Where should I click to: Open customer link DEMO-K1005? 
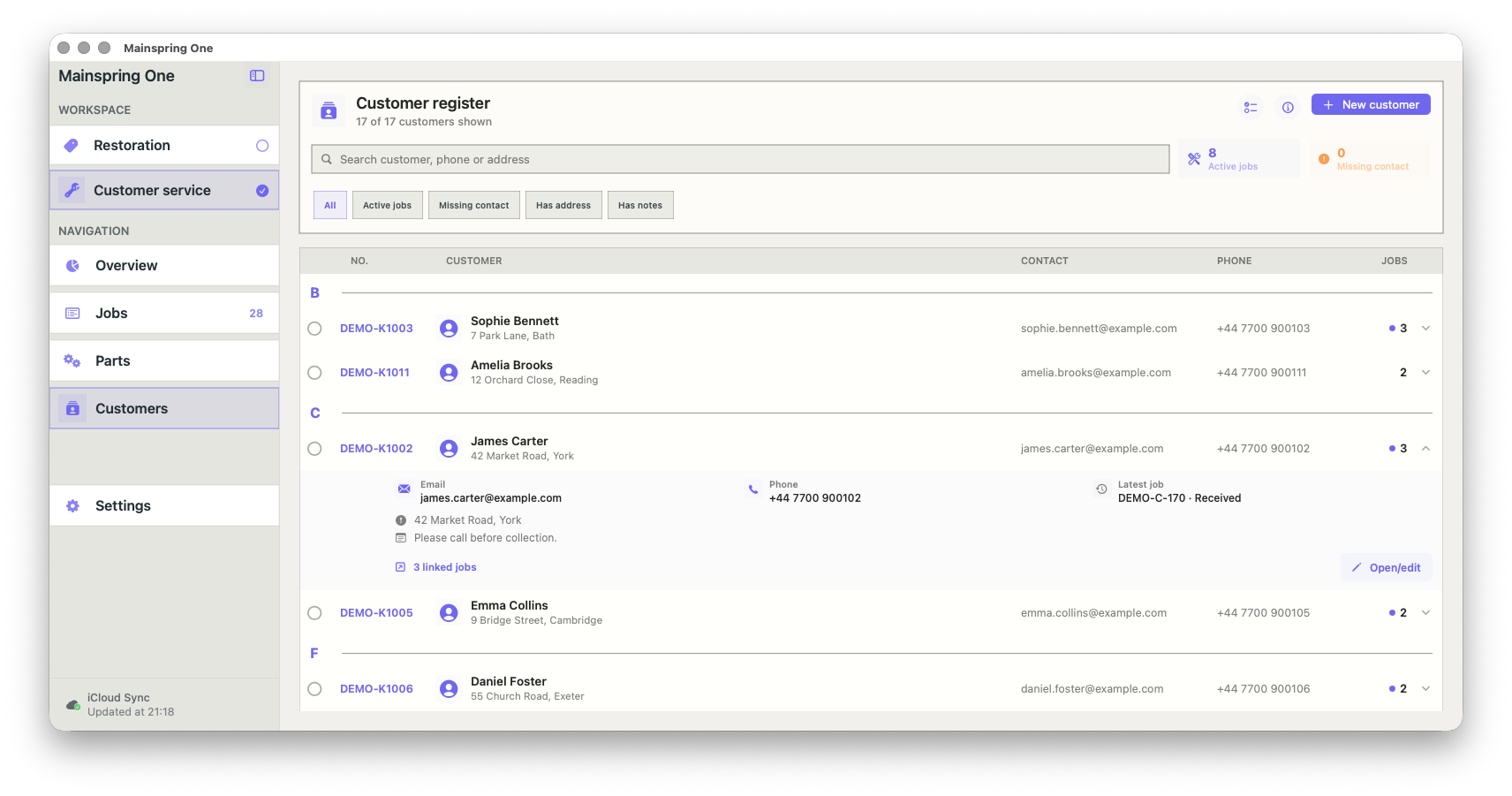click(x=376, y=613)
